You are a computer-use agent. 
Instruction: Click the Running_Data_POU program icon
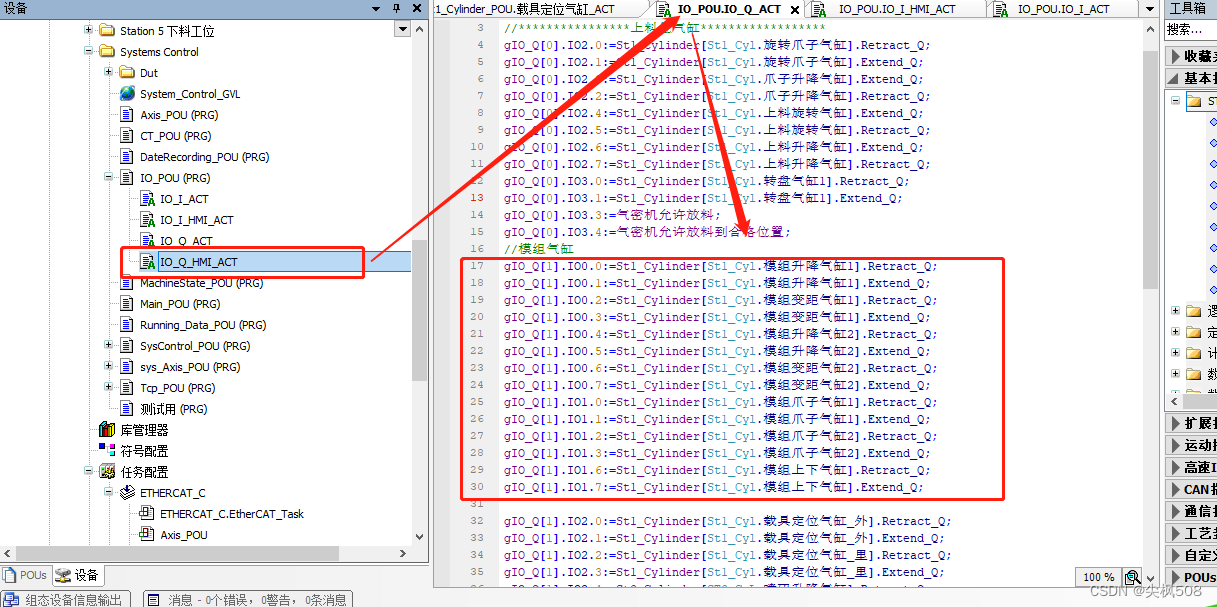point(127,324)
